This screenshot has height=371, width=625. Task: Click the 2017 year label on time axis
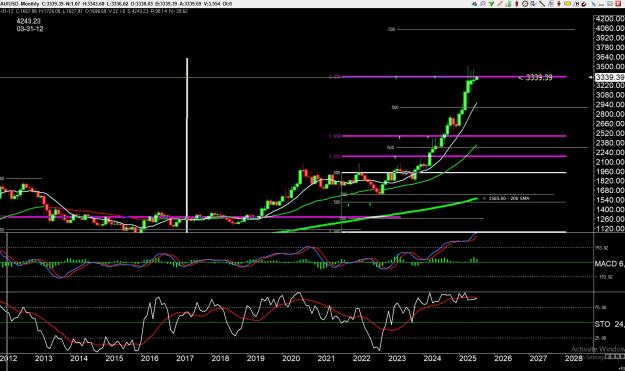185,358
